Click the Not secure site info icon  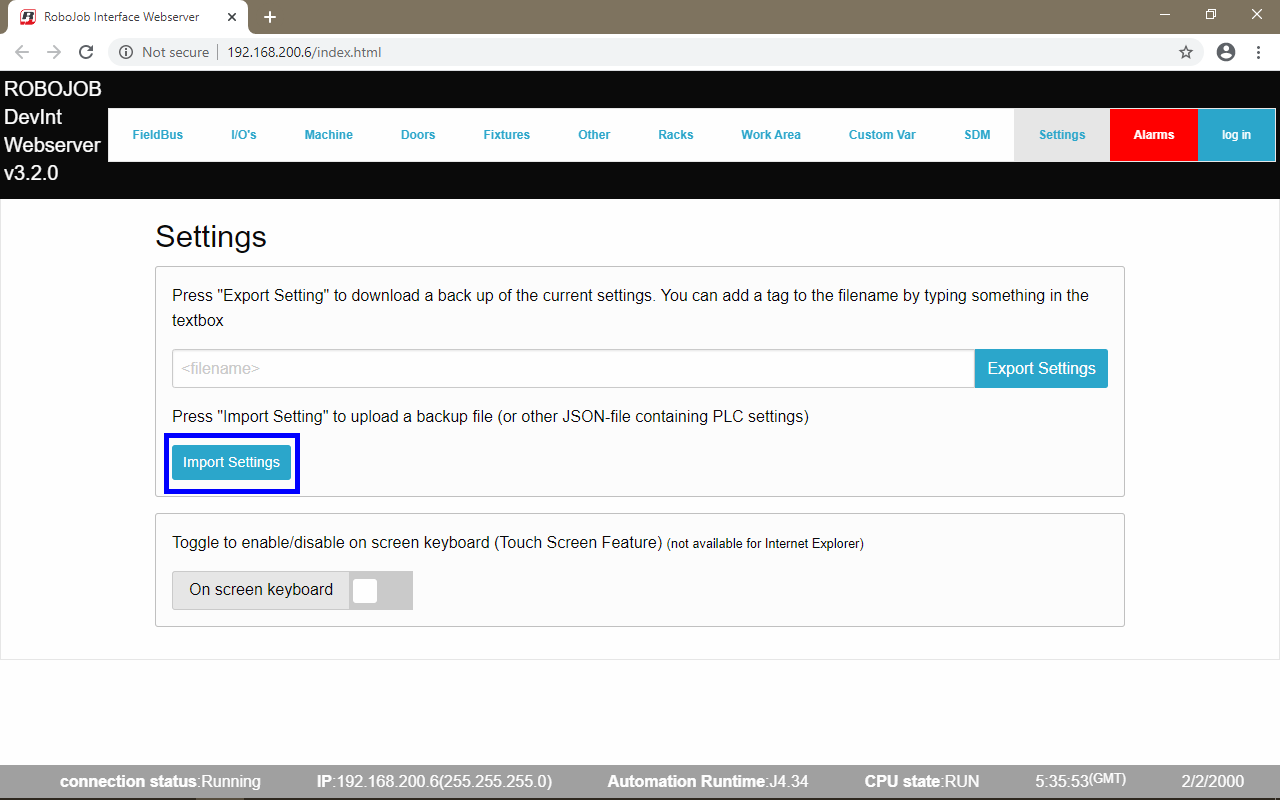point(126,52)
